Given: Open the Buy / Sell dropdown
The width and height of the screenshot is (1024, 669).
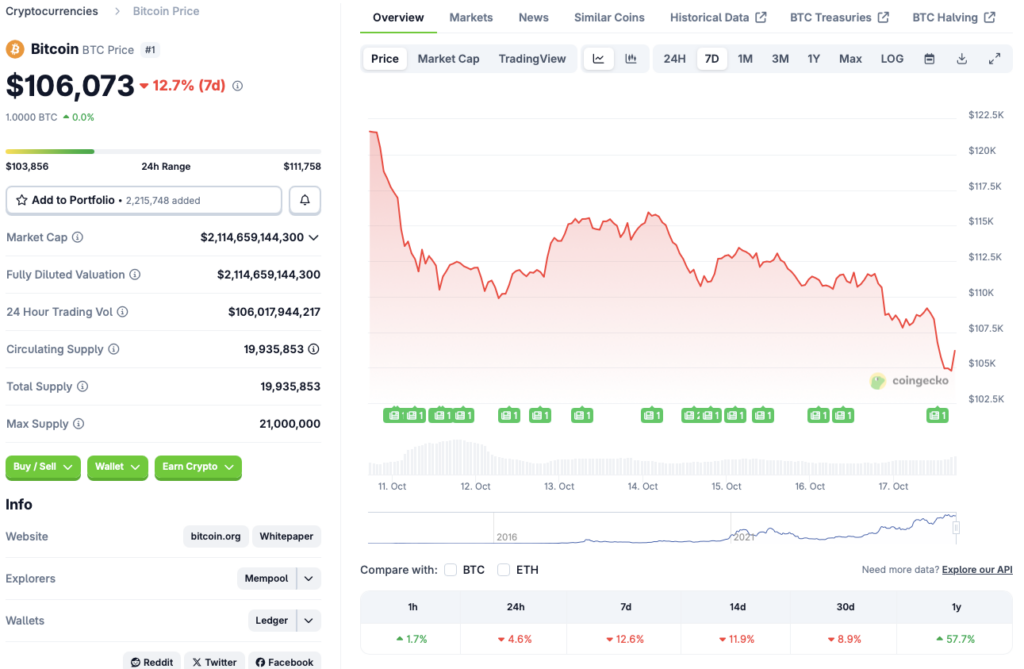Looking at the screenshot, I should coord(43,467).
